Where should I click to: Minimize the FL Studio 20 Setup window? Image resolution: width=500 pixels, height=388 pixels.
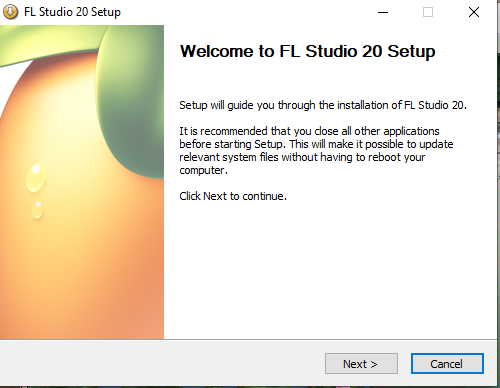(383, 12)
